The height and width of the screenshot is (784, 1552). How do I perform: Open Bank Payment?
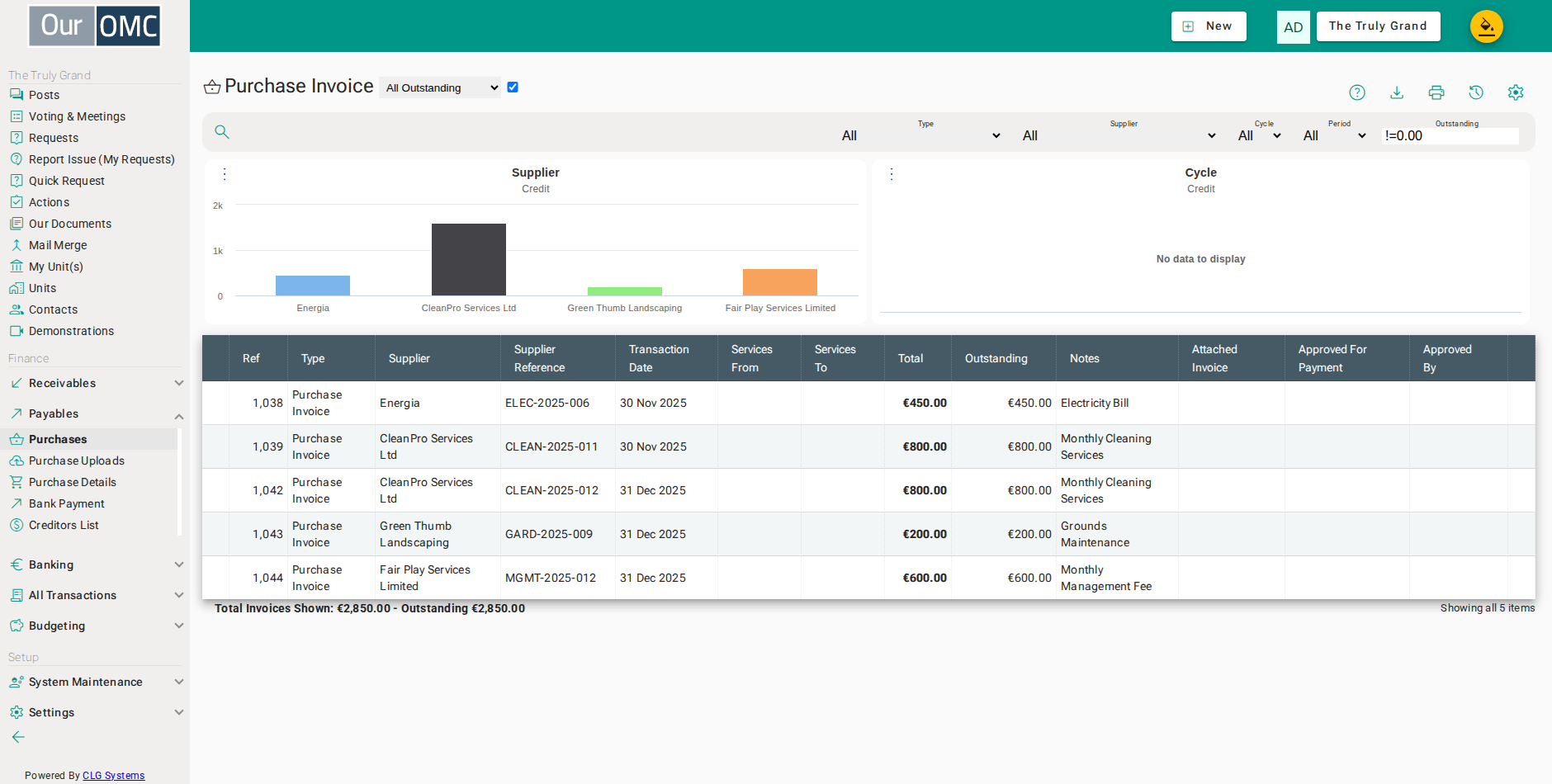coord(67,503)
